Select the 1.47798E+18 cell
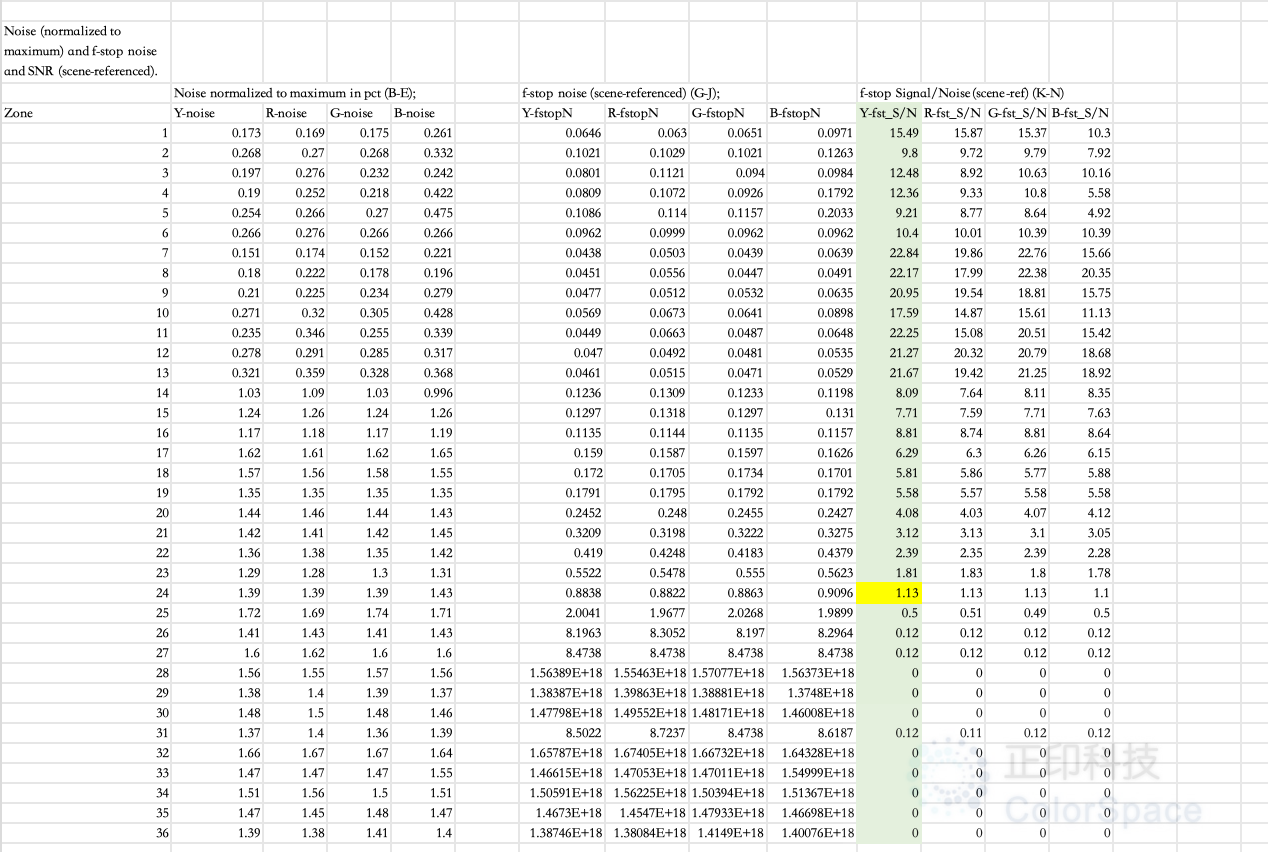Screen dimensions: 1268x852 point(562,713)
